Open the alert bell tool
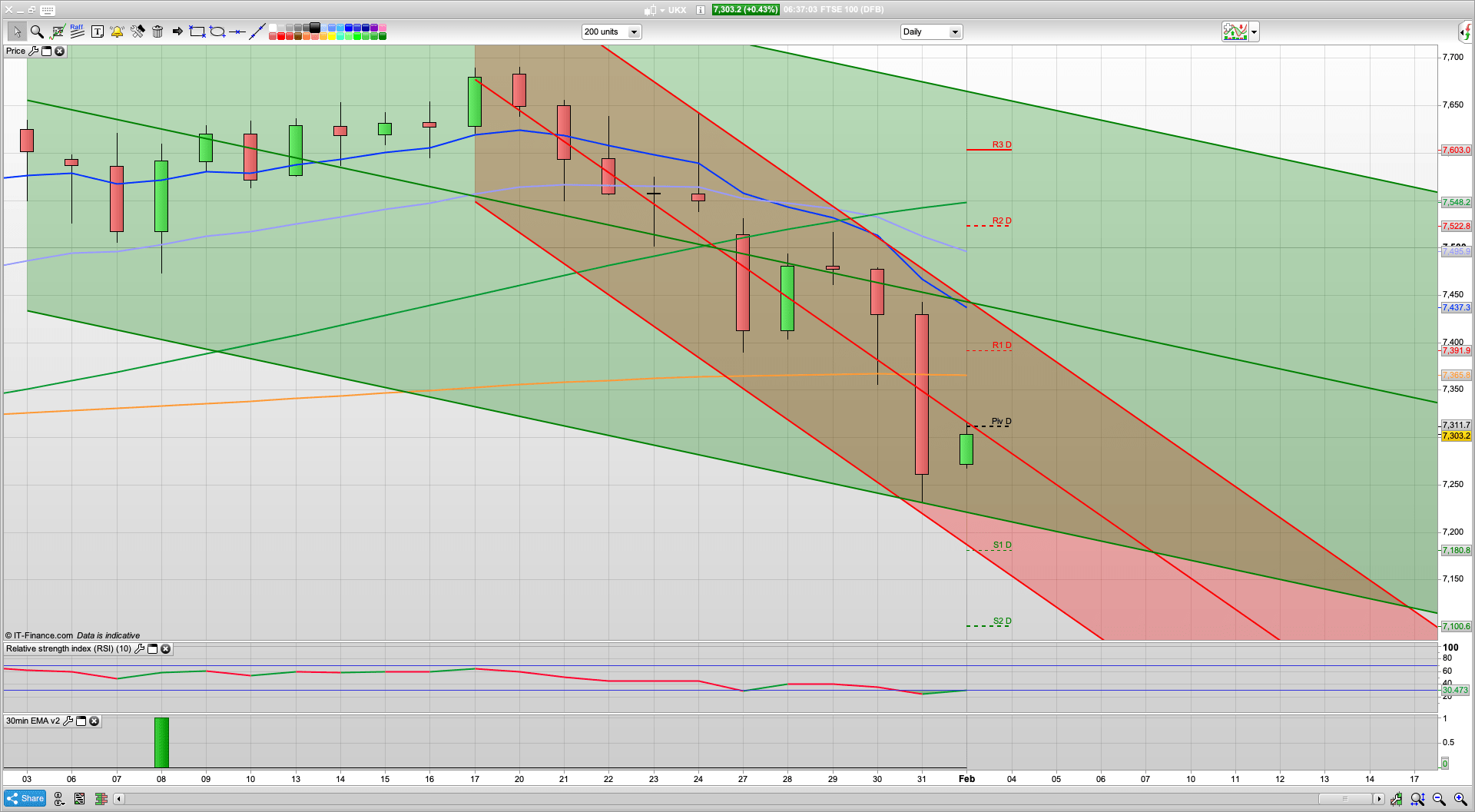The height and width of the screenshot is (812, 1475). pos(117,31)
